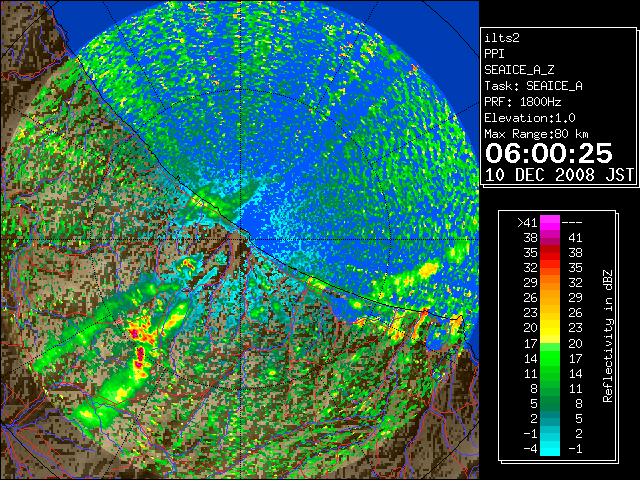Pick the bright green 14 dBZ color band
The height and width of the screenshot is (480, 640).
click(550, 358)
